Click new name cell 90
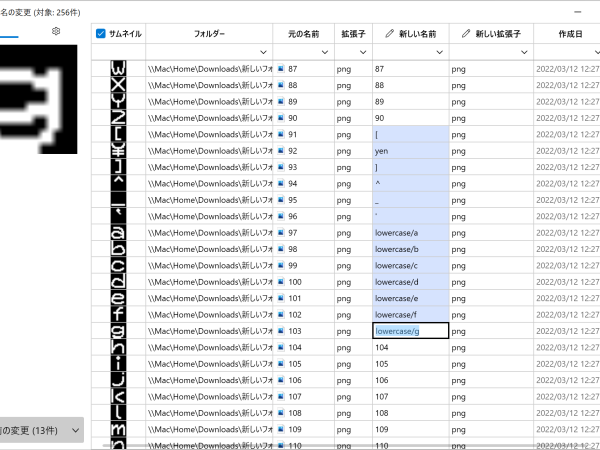Screen dimensions: 600x450 click(x=411, y=118)
